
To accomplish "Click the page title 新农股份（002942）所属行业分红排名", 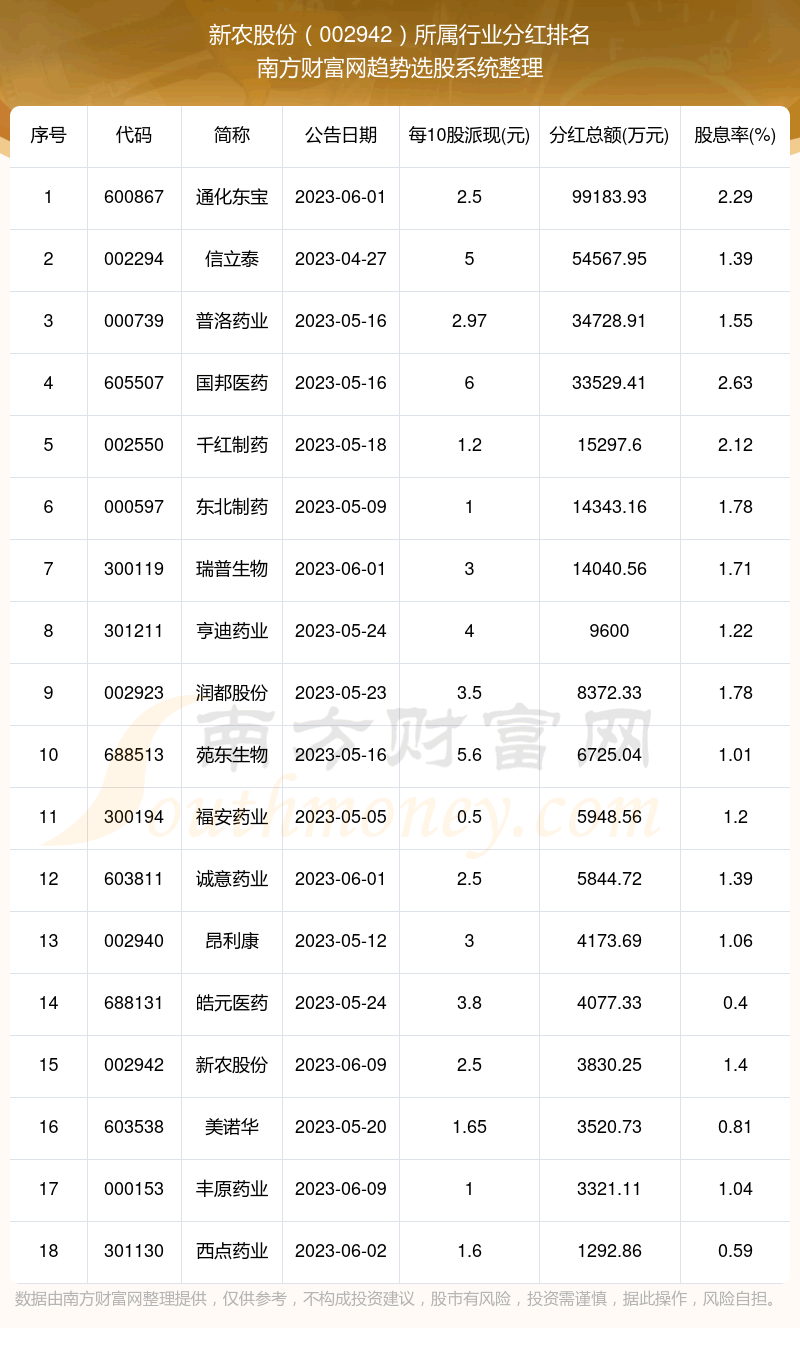I will (400, 36).
